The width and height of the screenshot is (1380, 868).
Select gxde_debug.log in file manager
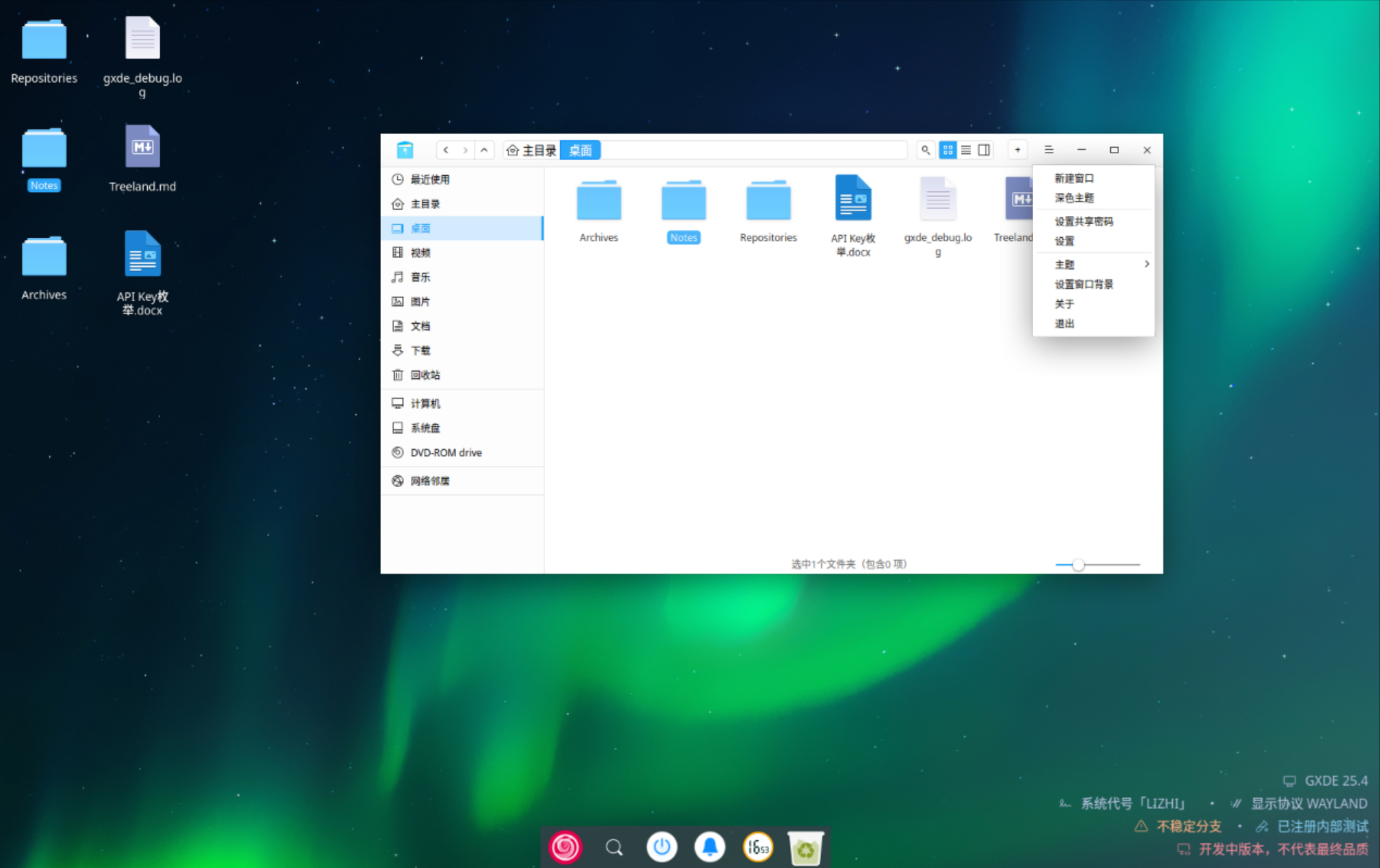pyautogui.click(x=938, y=217)
